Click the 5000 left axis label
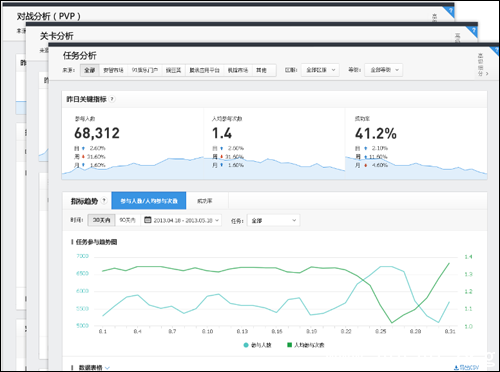 click(x=82, y=325)
